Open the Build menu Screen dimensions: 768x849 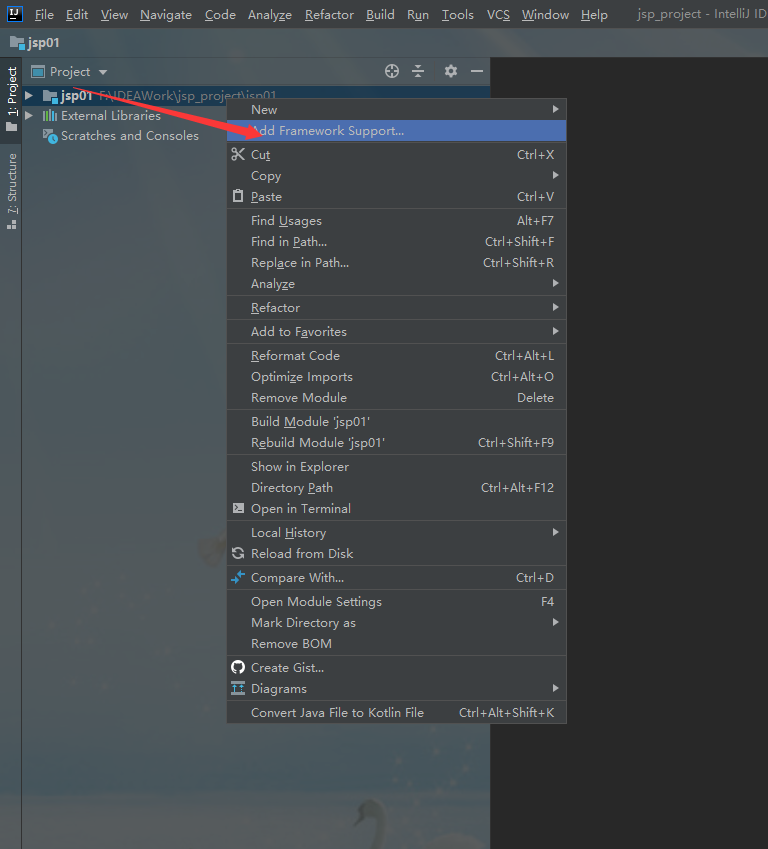point(380,15)
